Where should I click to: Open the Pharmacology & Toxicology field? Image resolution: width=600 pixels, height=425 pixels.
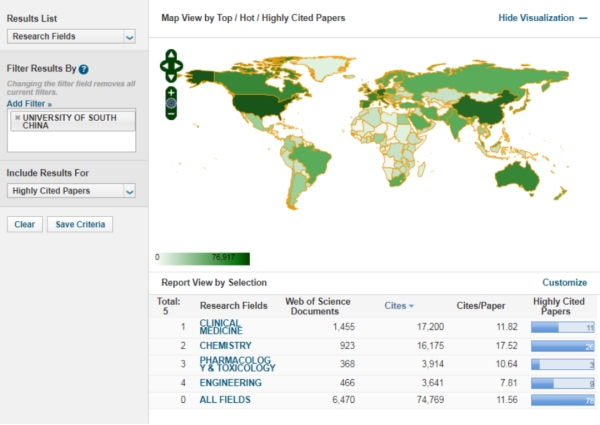pos(228,364)
